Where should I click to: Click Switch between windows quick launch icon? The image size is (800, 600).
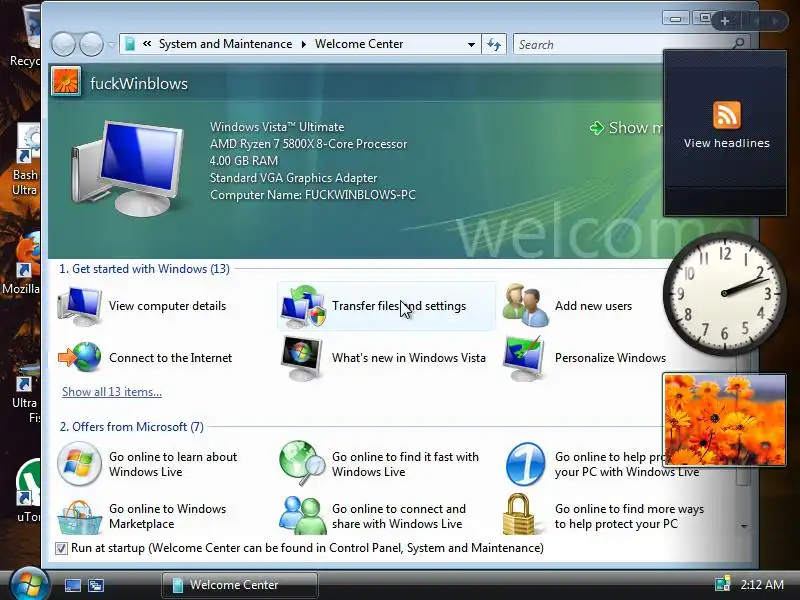(x=95, y=585)
